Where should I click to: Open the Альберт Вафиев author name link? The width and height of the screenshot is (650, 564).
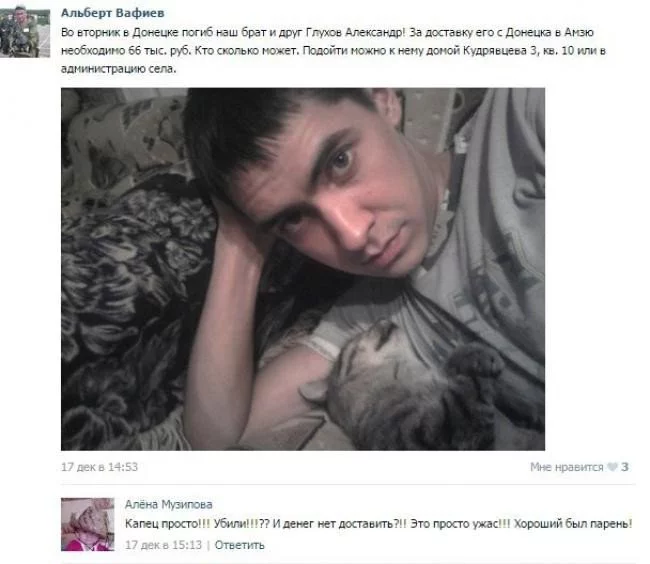pos(112,13)
